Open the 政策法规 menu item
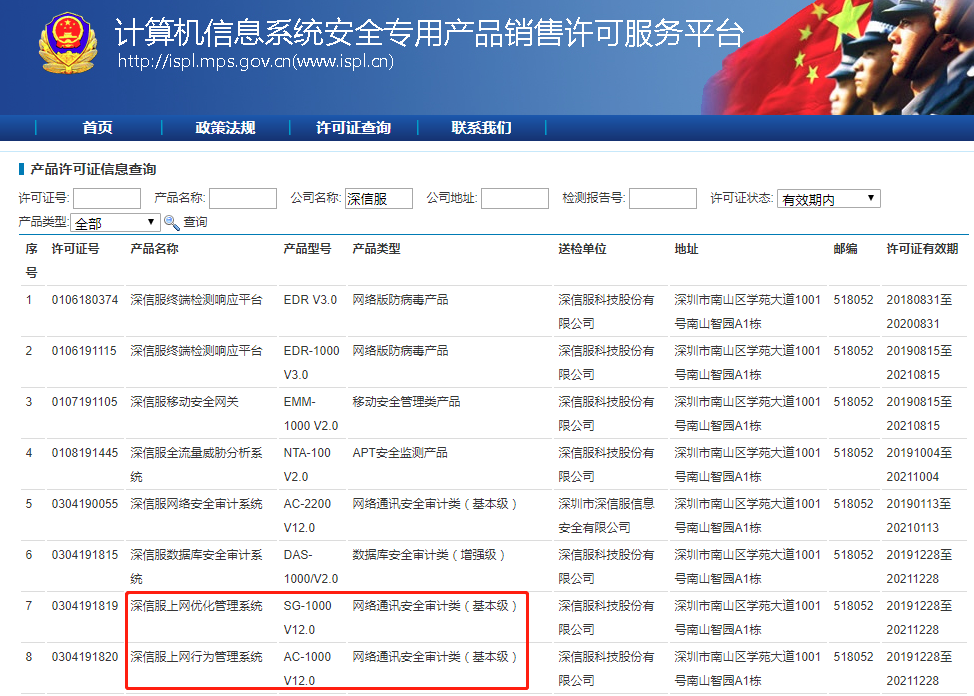The height and width of the screenshot is (696, 974). point(225,127)
